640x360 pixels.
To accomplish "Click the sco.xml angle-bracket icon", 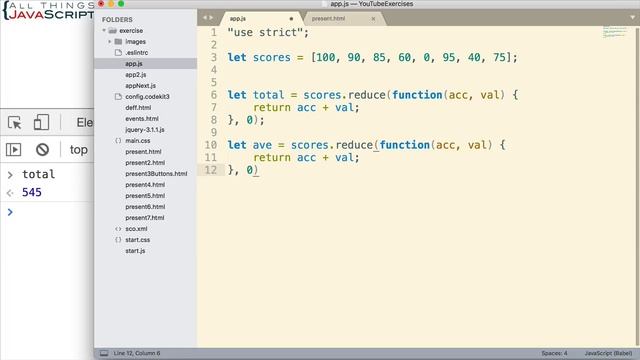I will (118, 229).
